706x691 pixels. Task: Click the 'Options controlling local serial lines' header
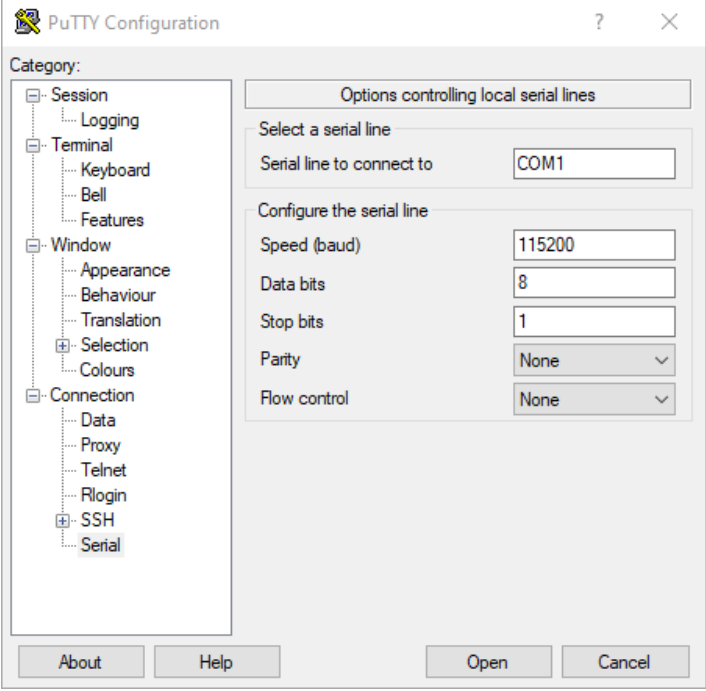coord(468,95)
